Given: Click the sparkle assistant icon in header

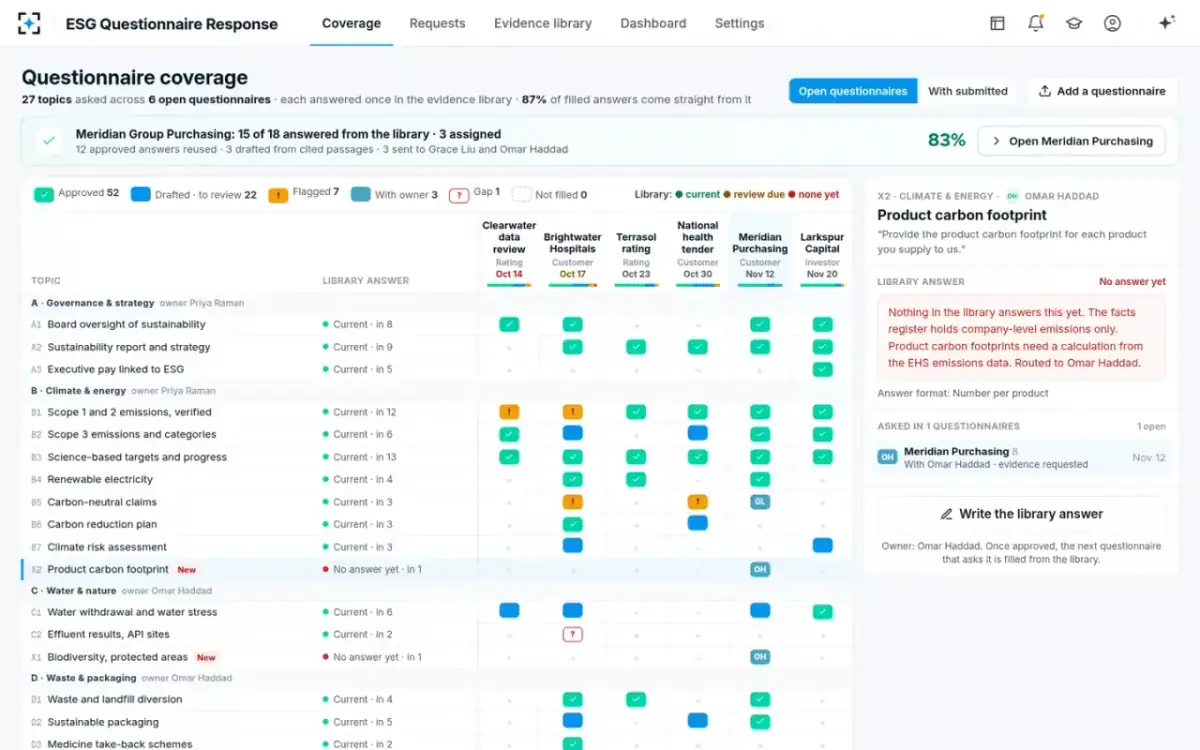Looking at the screenshot, I should click(1166, 23).
